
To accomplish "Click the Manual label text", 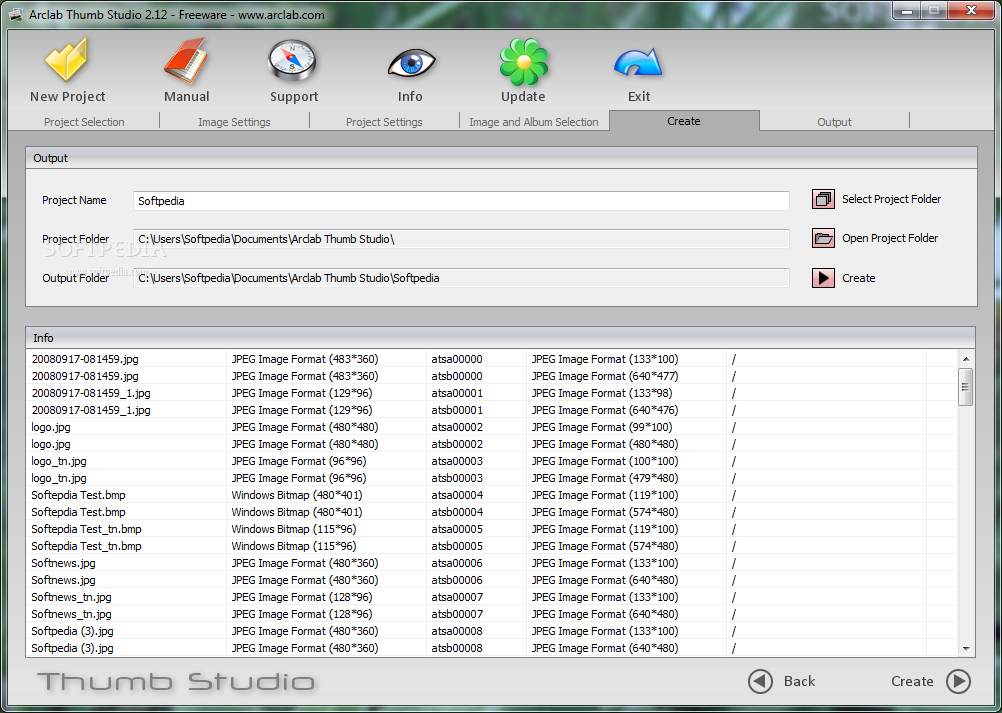I will [x=187, y=96].
